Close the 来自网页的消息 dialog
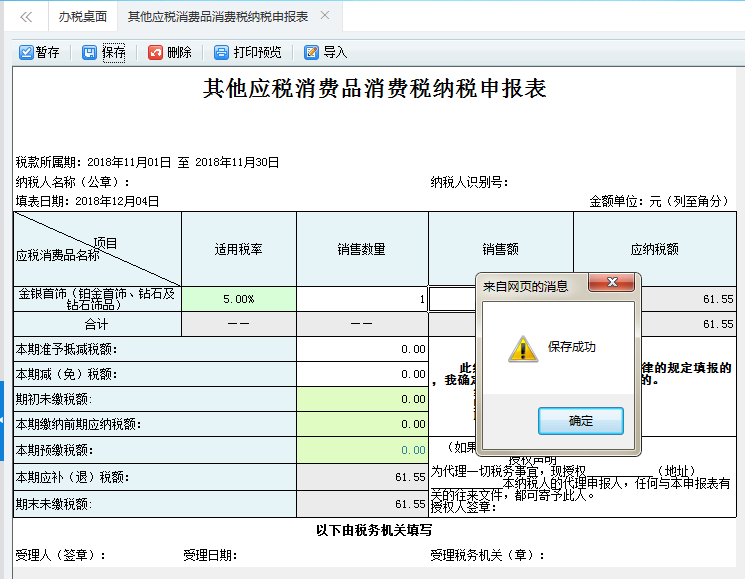745x579 pixels. 612,283
